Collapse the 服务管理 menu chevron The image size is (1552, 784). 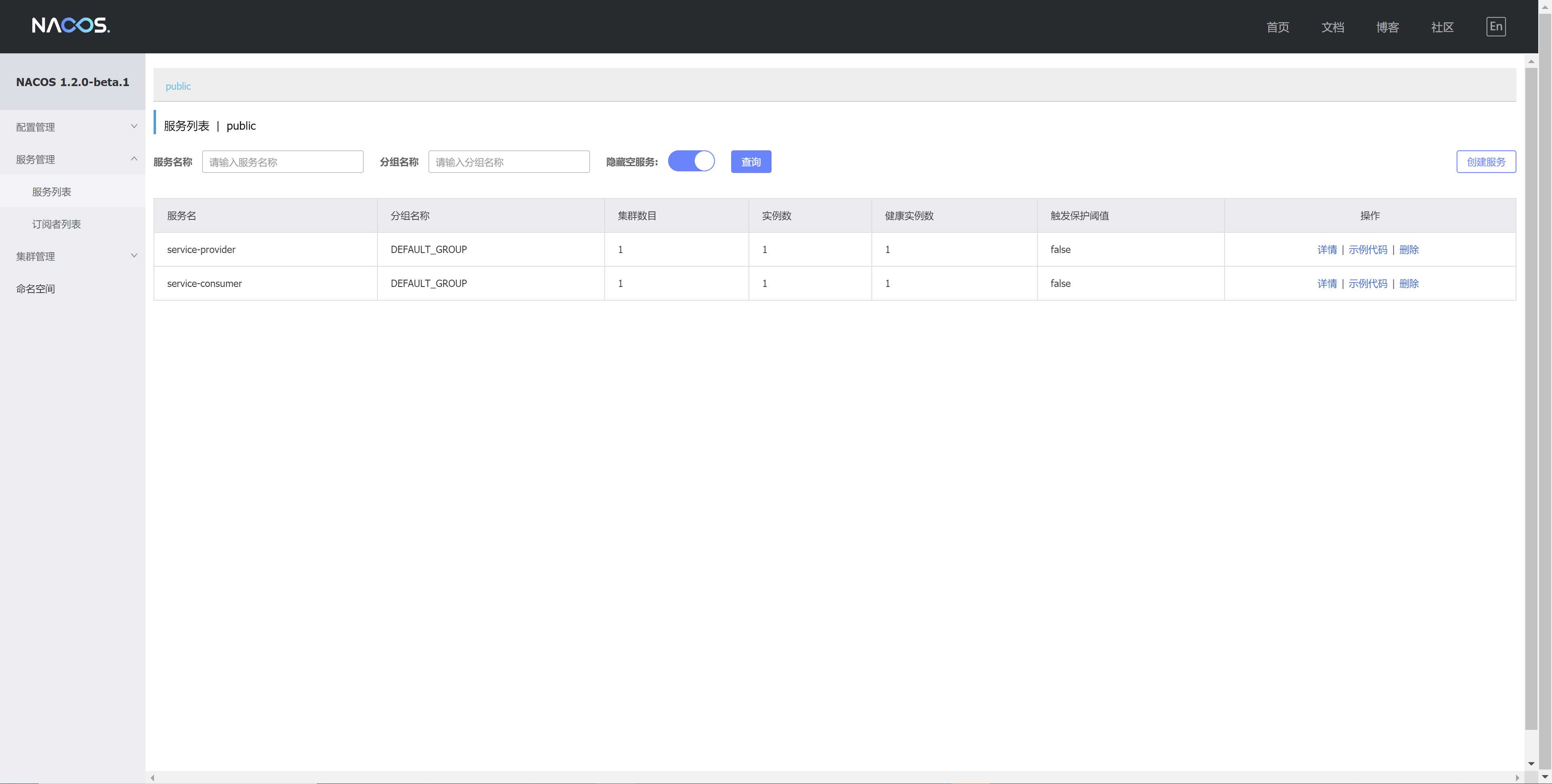click(x=134, y=159)
